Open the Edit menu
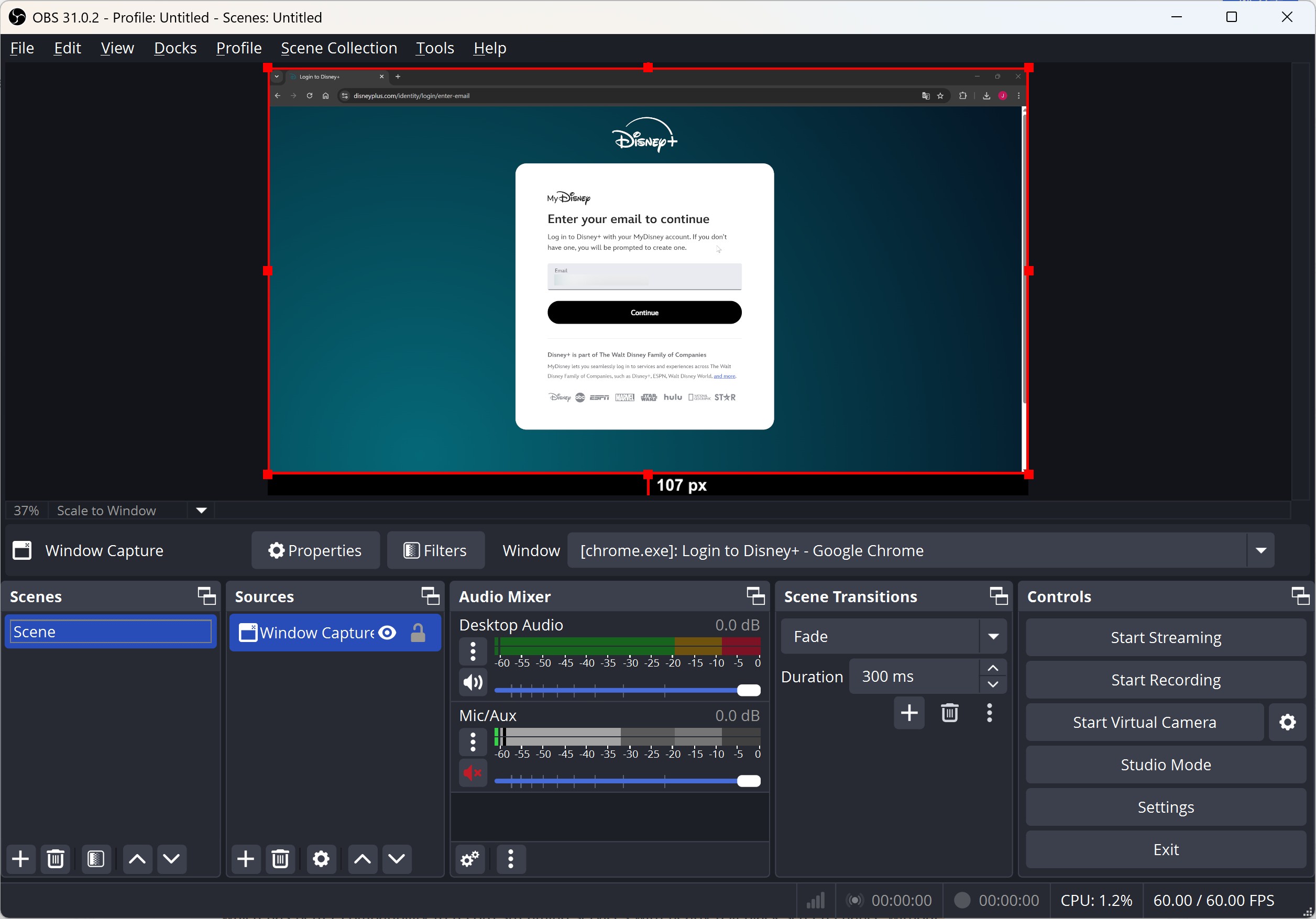The width and height of the screenshot is (1316, 919). click(68, 48)
